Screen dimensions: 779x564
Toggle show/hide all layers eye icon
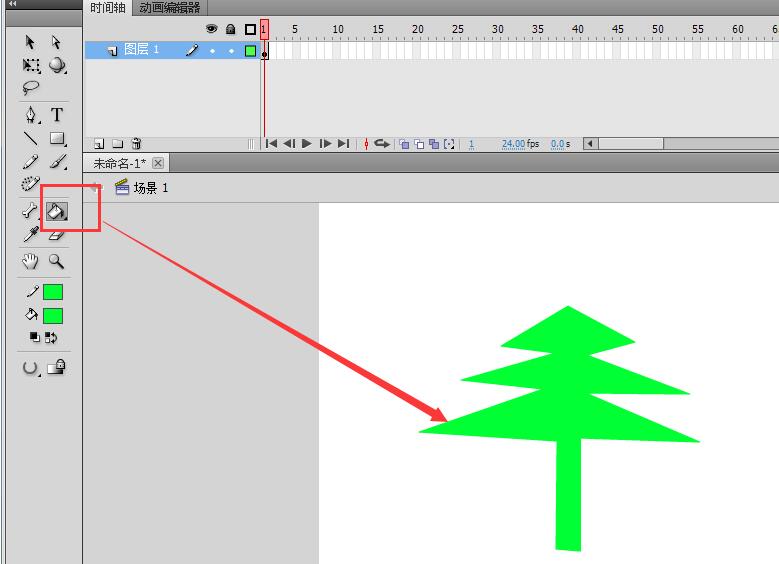[211, 29]
